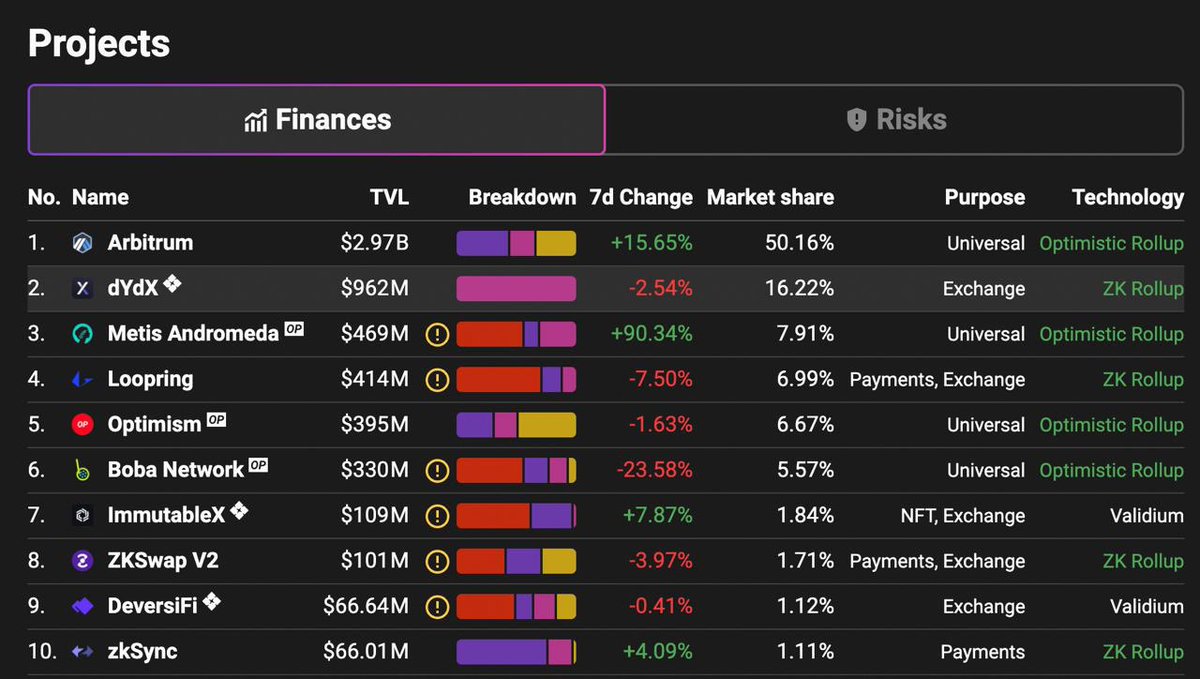Click the warning icon in Loopring row
The image size is (1200, 679).
pyautogui.click(x=437, y=380)
